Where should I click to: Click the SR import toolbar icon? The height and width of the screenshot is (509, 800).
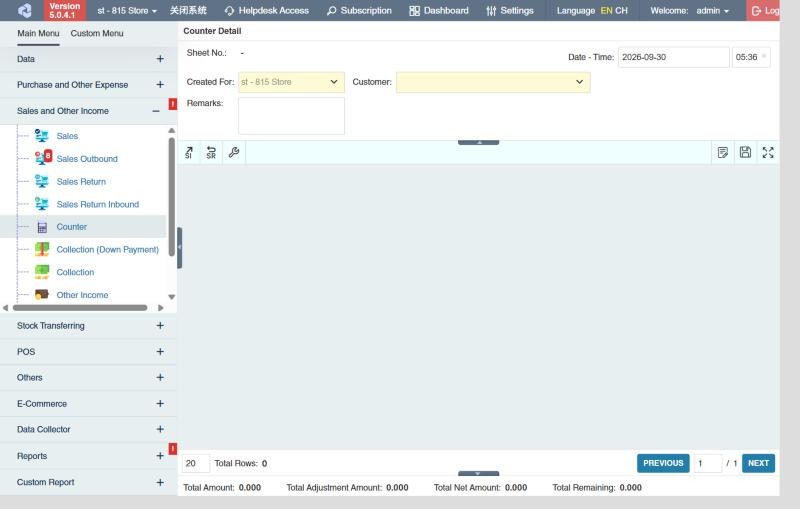(x=211, y=152)
